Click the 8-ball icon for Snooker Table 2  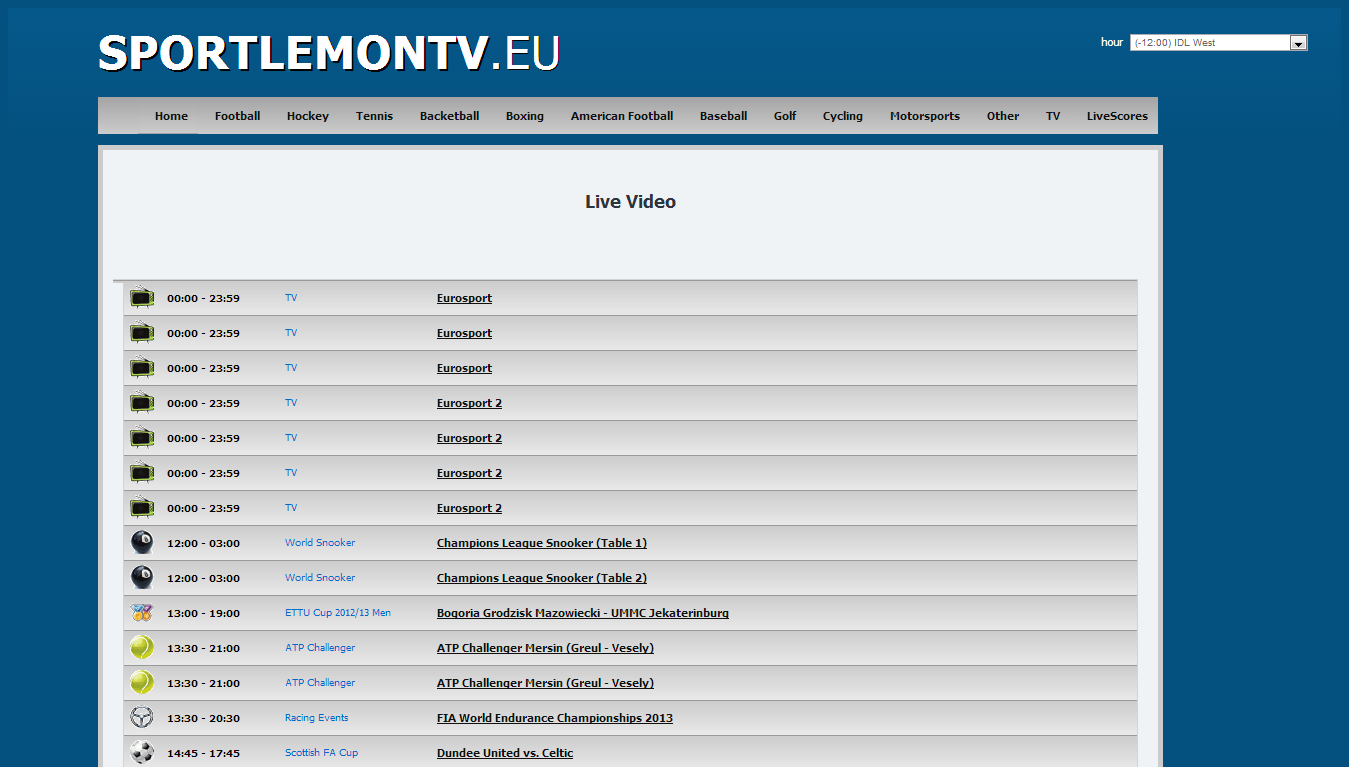[x=142, y=578]
